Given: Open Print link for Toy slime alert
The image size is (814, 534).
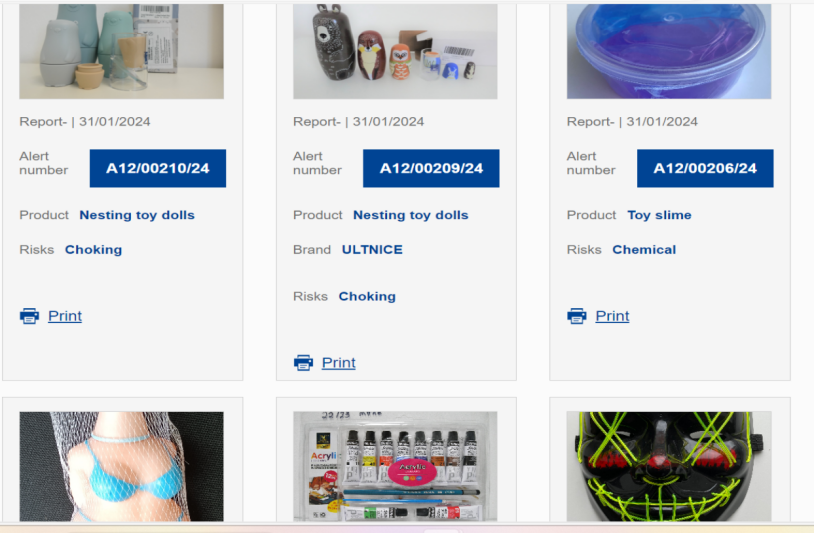Looking at the screenshot, I should point(613,316).
